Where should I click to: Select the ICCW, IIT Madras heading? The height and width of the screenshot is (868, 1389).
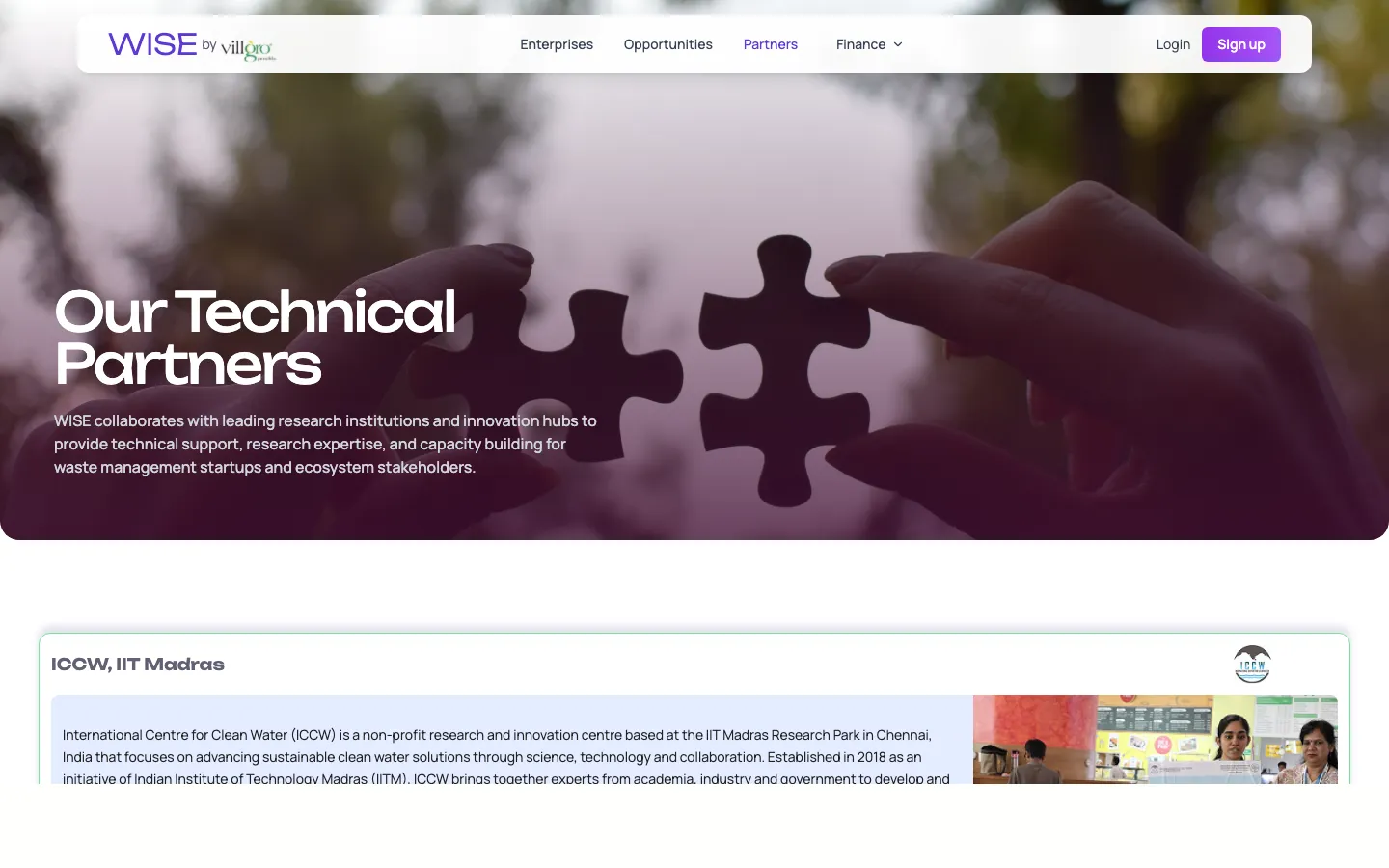[x=138, y=665]
